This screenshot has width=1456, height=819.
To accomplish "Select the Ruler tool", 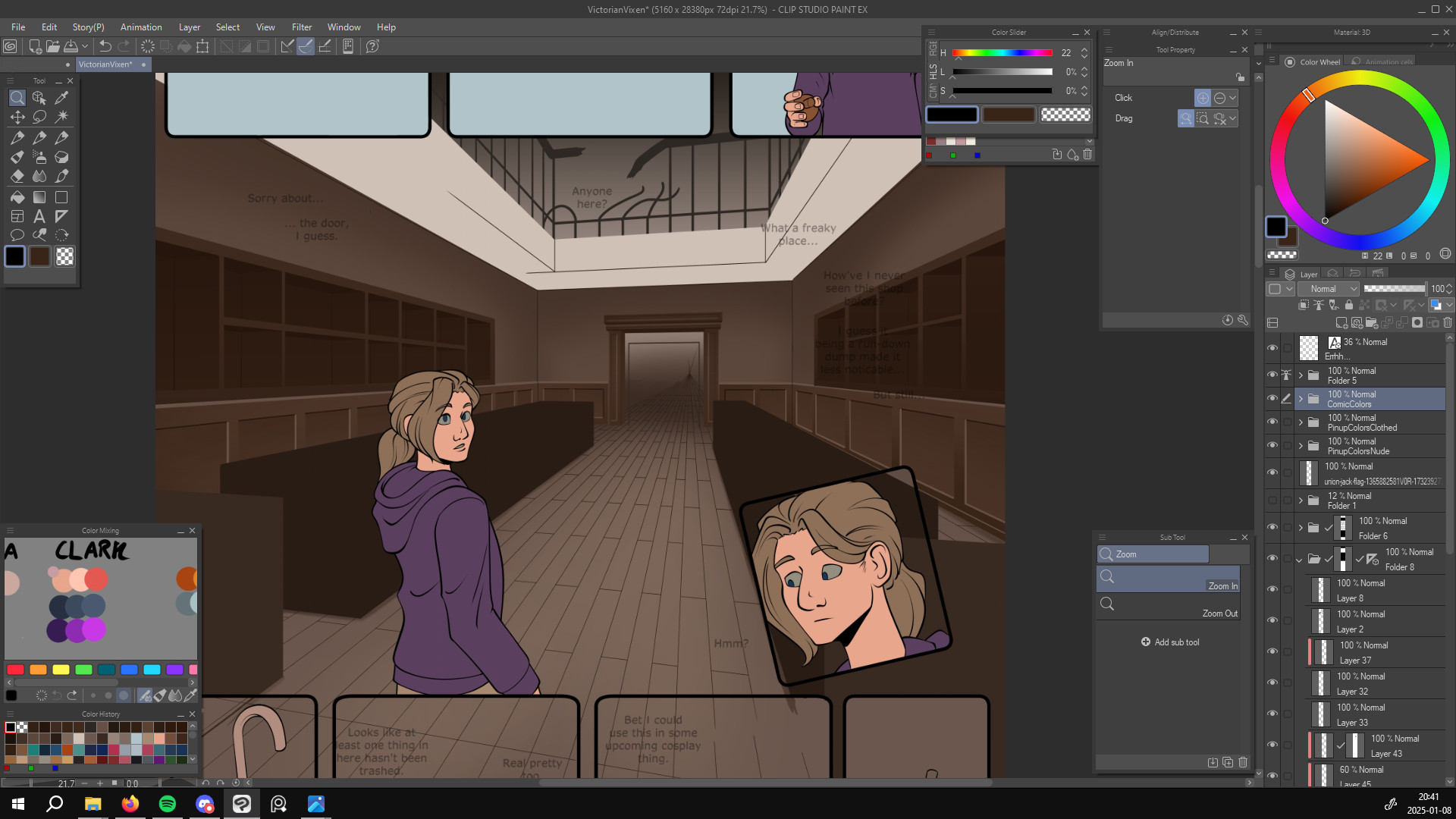I will coord(61,216).
